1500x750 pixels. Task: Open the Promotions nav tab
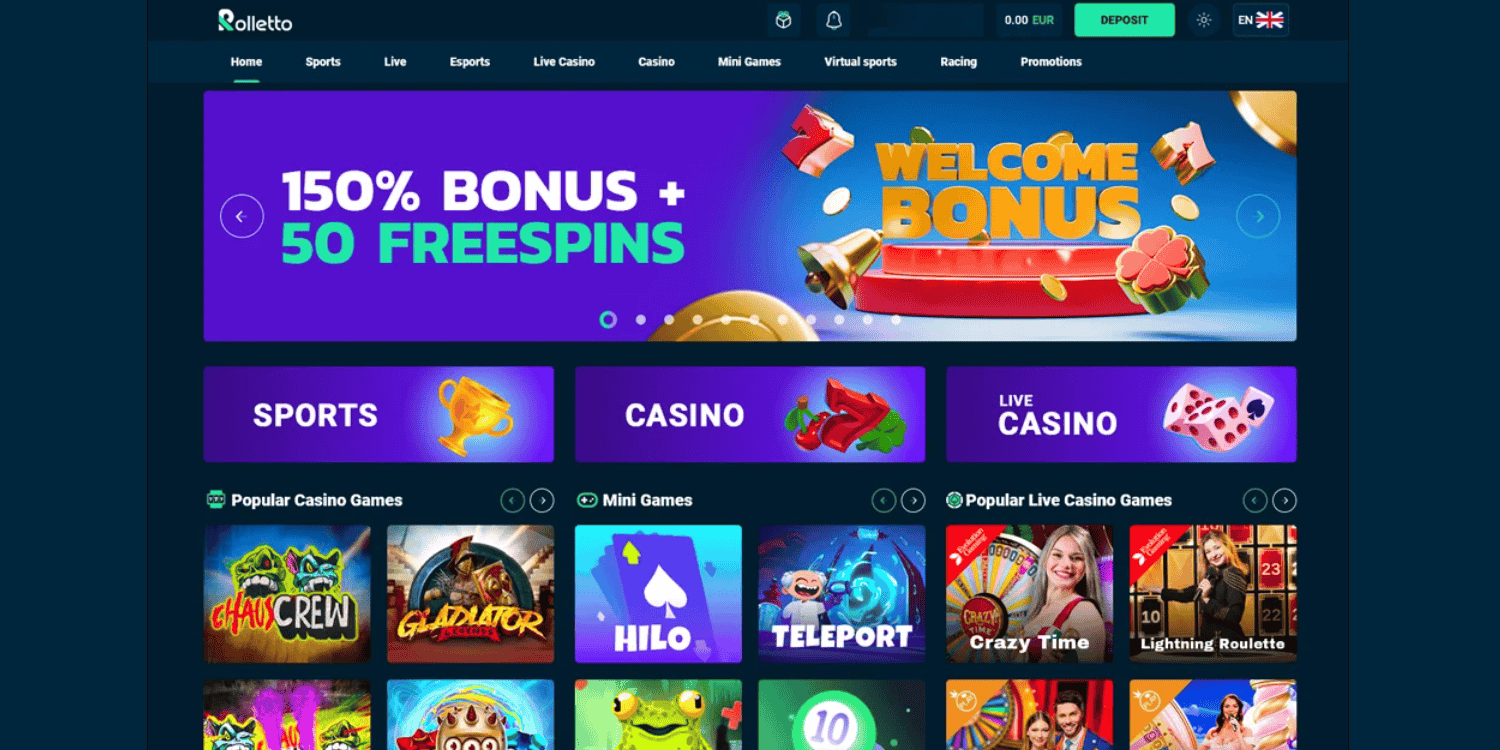[x=1051, y=62]
